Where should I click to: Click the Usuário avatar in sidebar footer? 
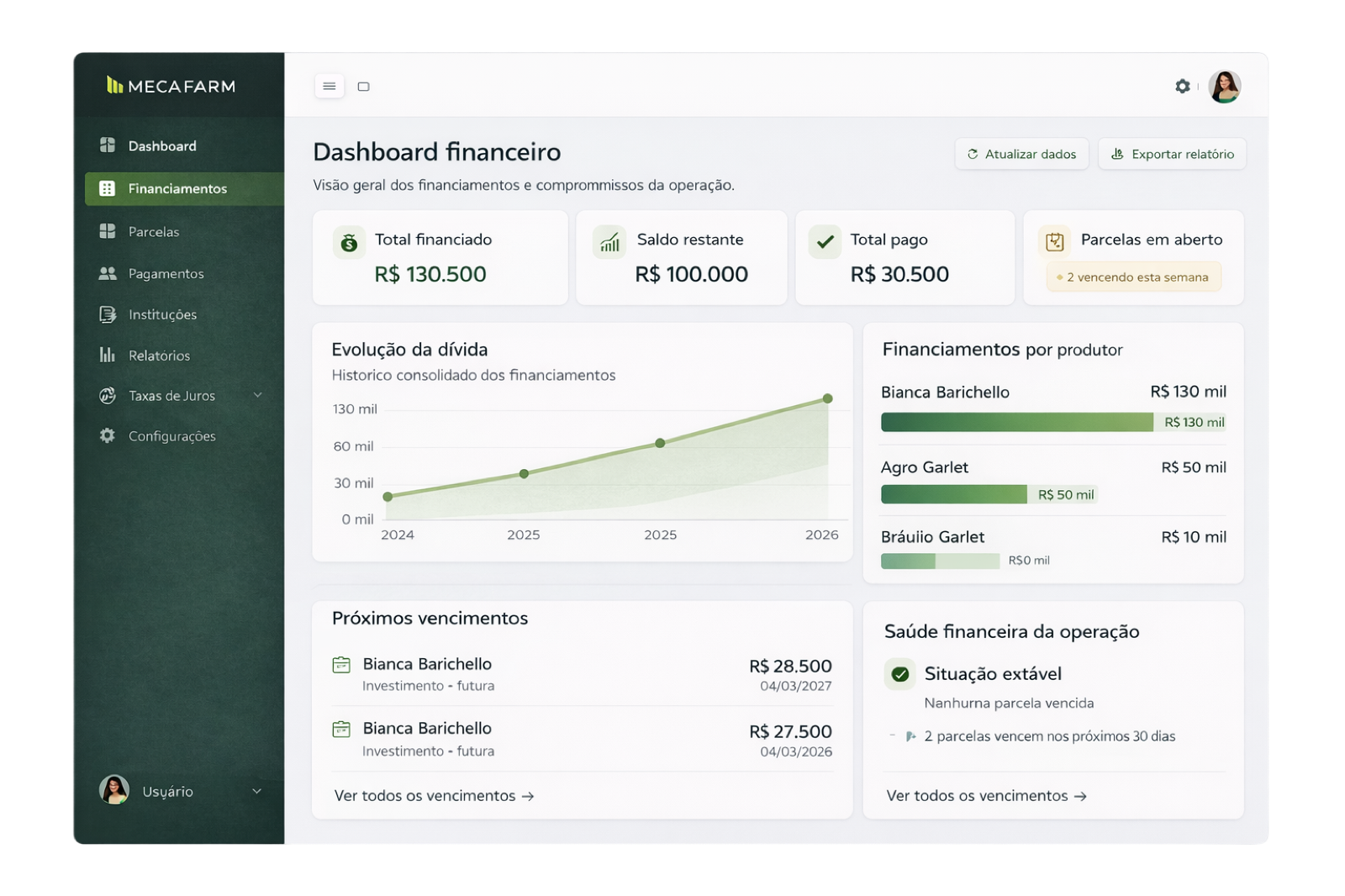[114, 790]
